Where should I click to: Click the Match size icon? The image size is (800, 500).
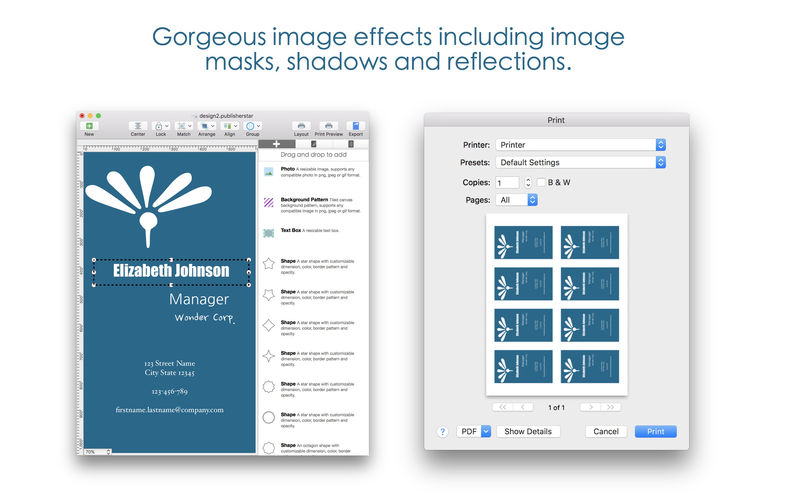click(x=181, y=126)
